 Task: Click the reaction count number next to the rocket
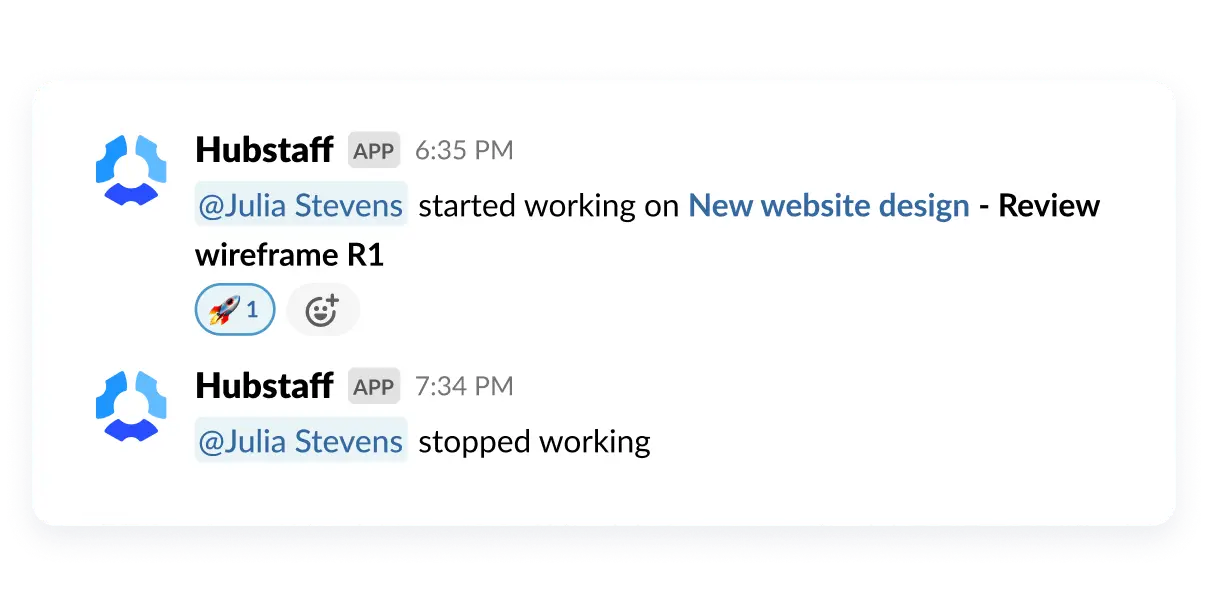[x=252, y=309]
